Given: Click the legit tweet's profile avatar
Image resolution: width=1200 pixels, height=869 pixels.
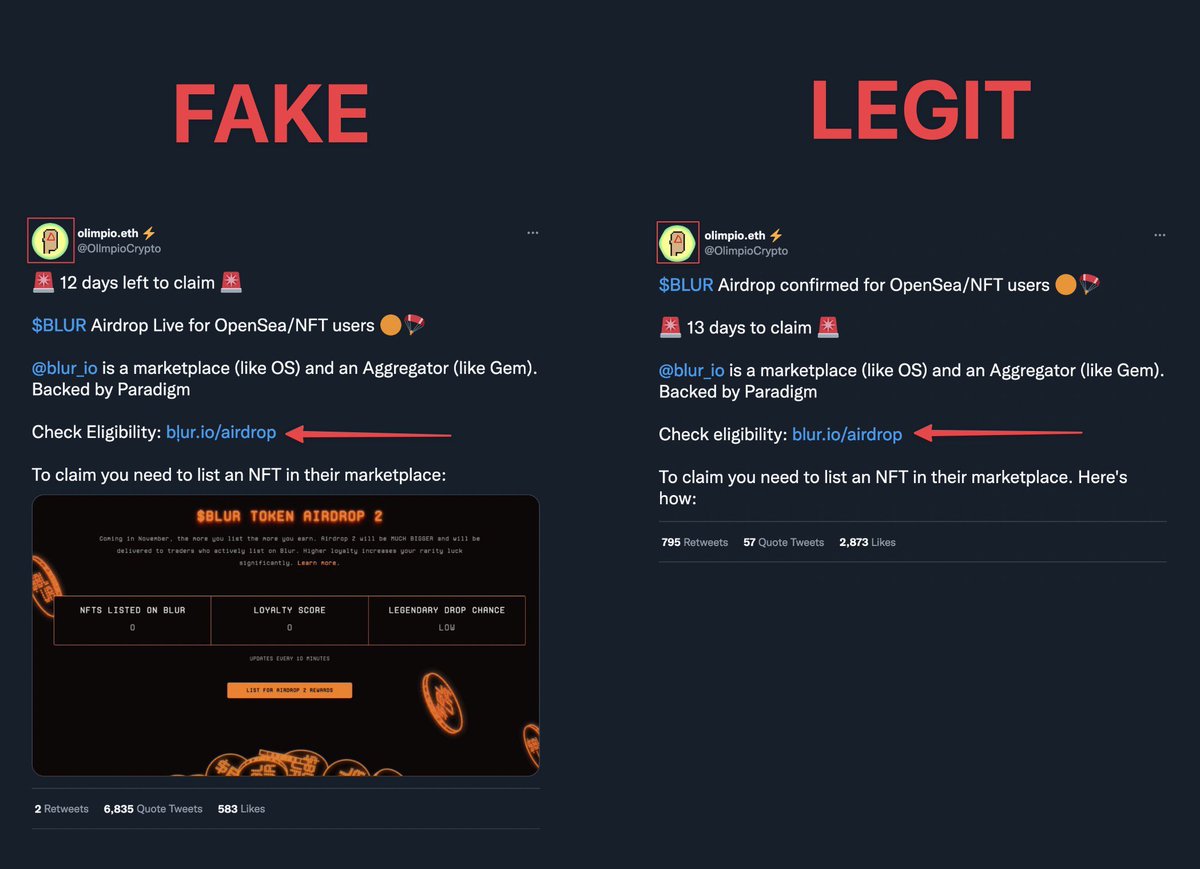Looking at the screenshot, I should [x=677, y=242].
